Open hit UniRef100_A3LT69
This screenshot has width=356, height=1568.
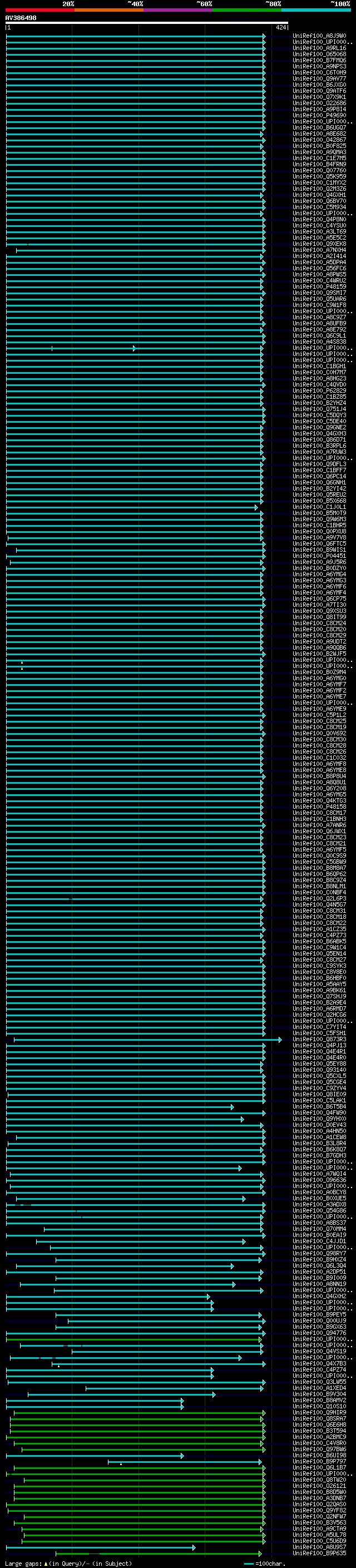pyautogui.click(x=319, y=231)
